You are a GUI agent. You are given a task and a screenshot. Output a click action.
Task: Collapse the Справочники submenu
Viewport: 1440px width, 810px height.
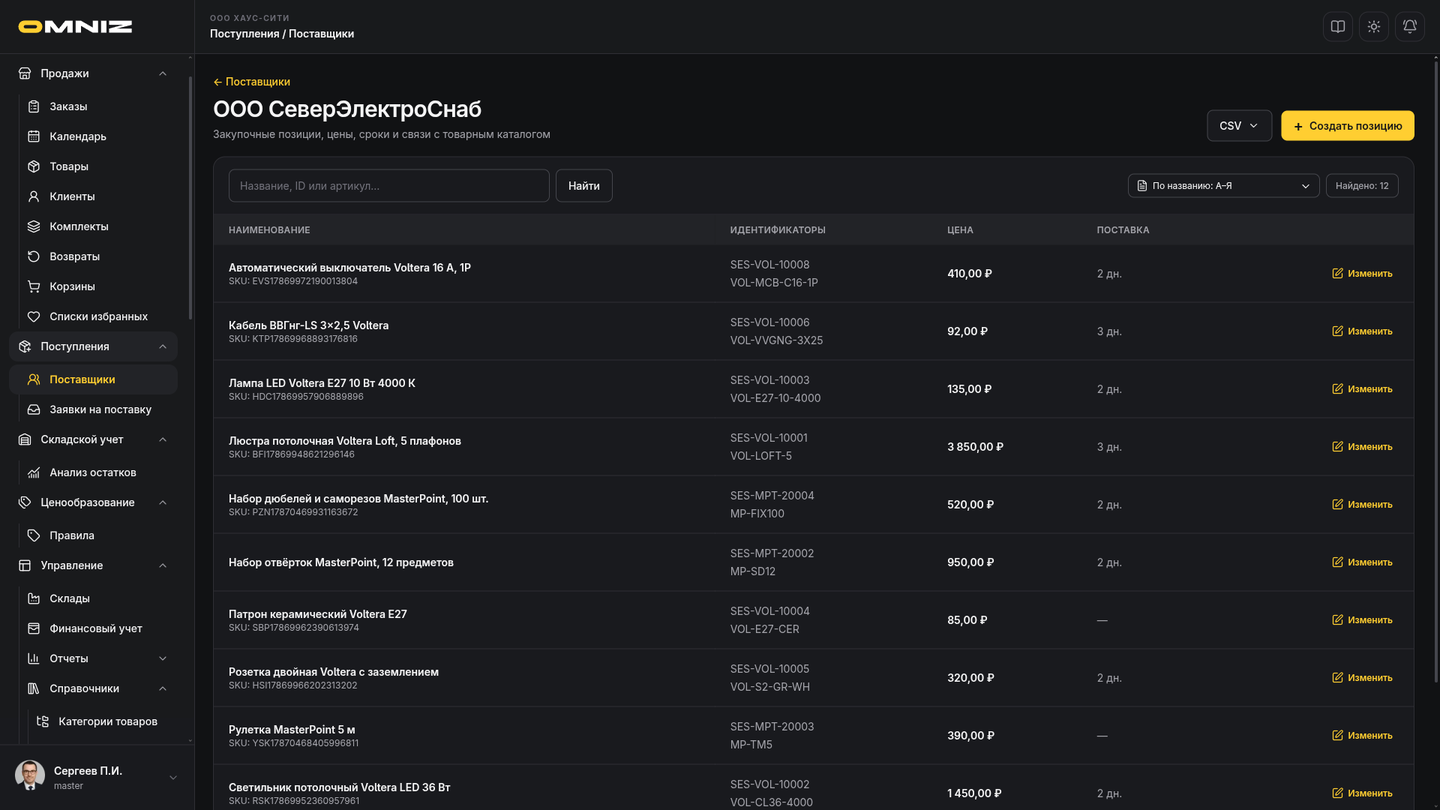click(x=163, y=688)
